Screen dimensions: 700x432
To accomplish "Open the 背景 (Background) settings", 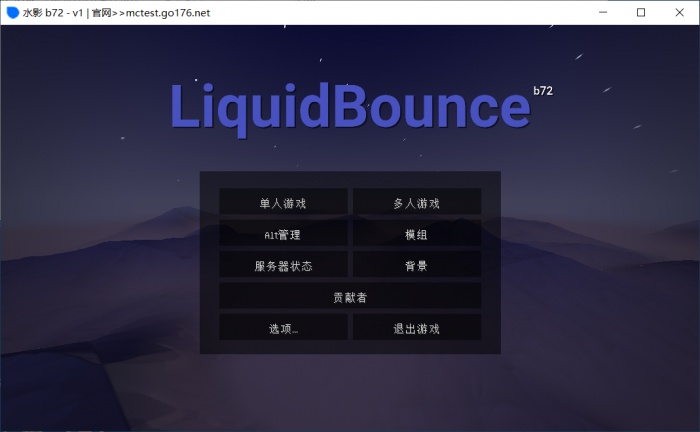I will pyautogui.click(x=417, y=266).
